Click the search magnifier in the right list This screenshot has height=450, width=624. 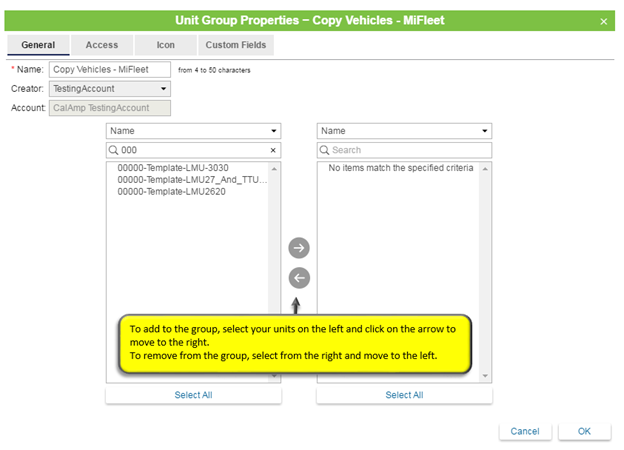[x=325, y=150]
